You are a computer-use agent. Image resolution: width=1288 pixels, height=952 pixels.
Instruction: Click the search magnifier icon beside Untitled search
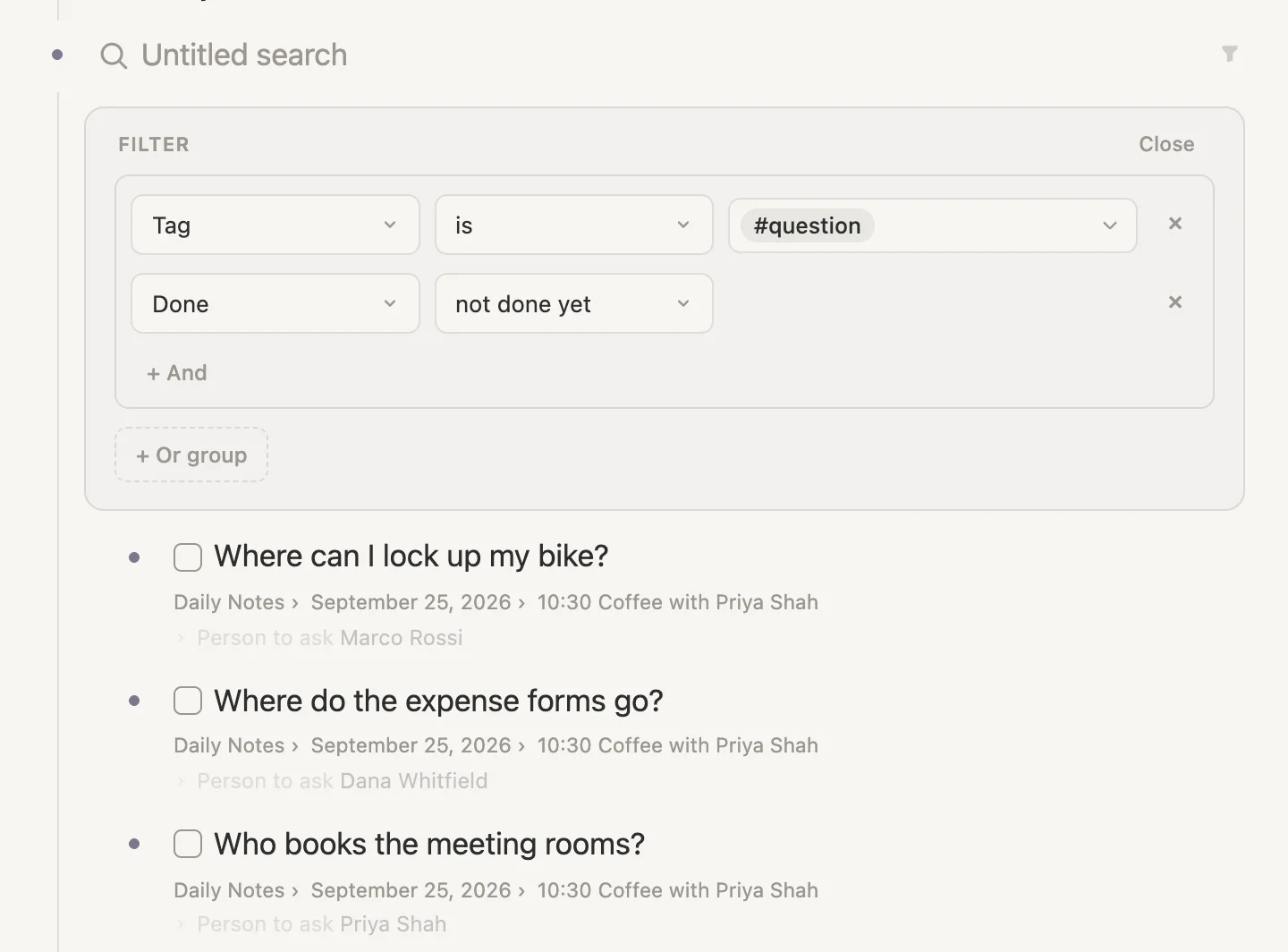click(x=114, y=55)
